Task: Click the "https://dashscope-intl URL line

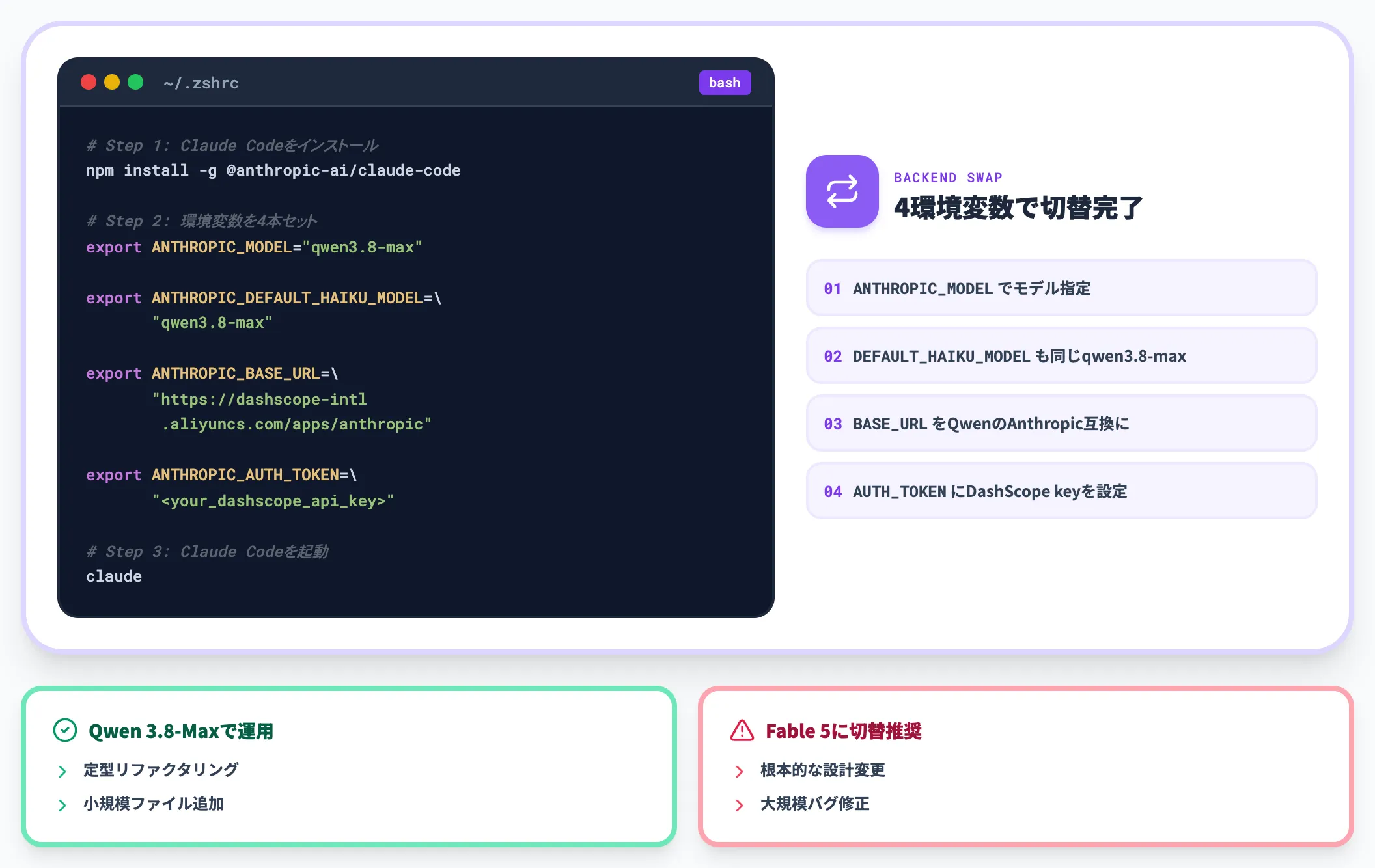Action: coord(259,400)
